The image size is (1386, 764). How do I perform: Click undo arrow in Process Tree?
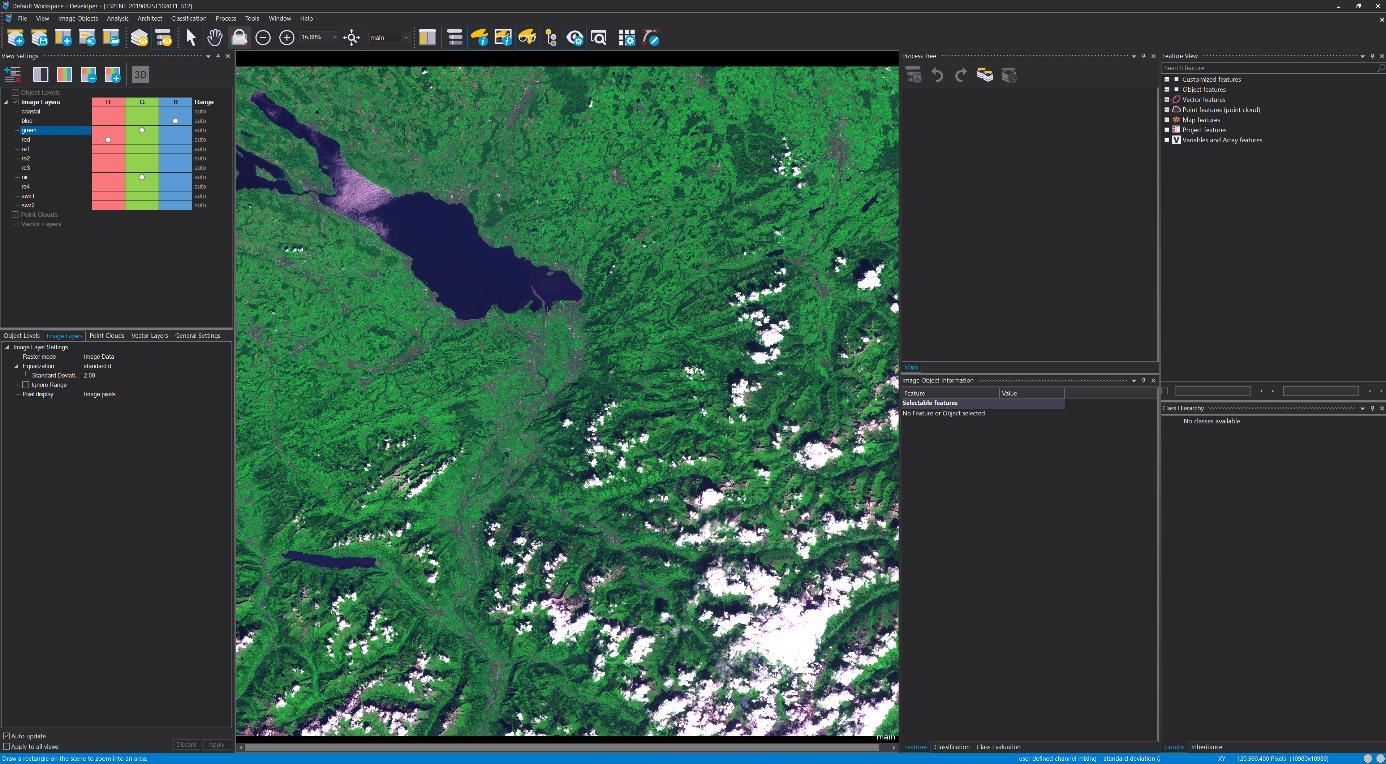click(x=937, y=75)
